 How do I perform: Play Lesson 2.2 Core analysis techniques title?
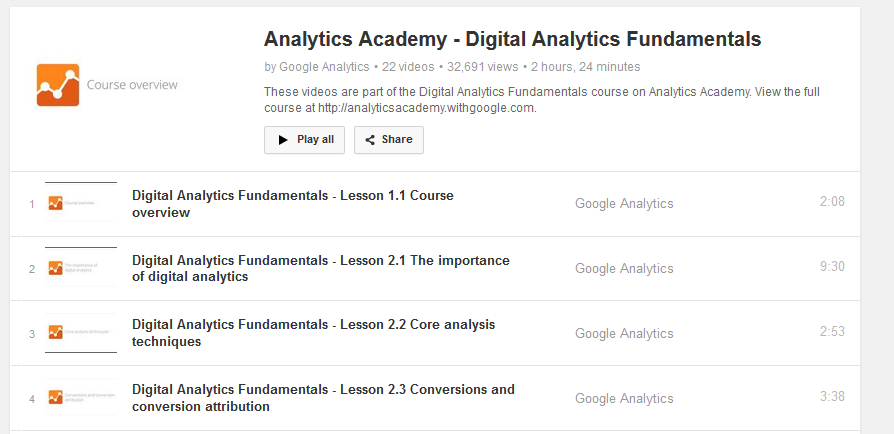click(x=313, y=333)
